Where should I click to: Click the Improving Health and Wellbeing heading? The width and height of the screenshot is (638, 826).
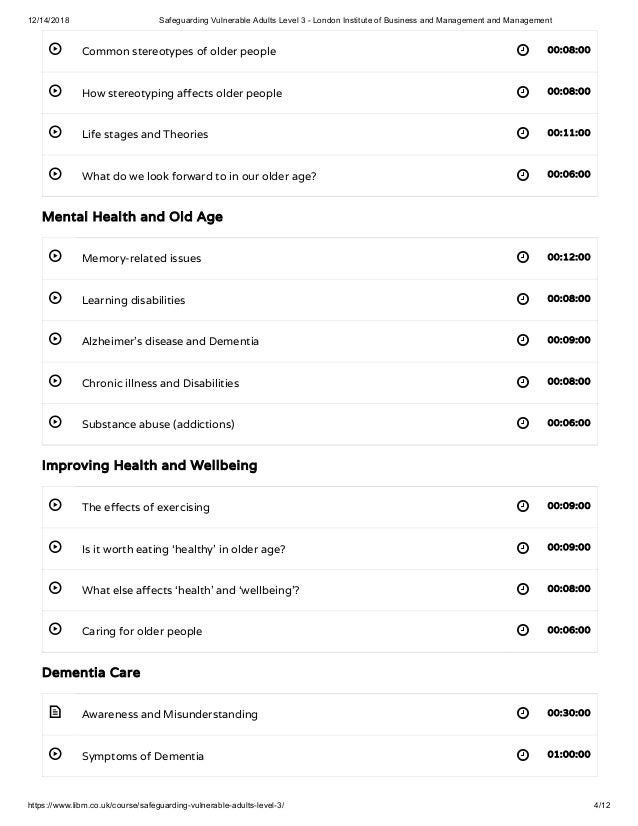pos(149,466)
